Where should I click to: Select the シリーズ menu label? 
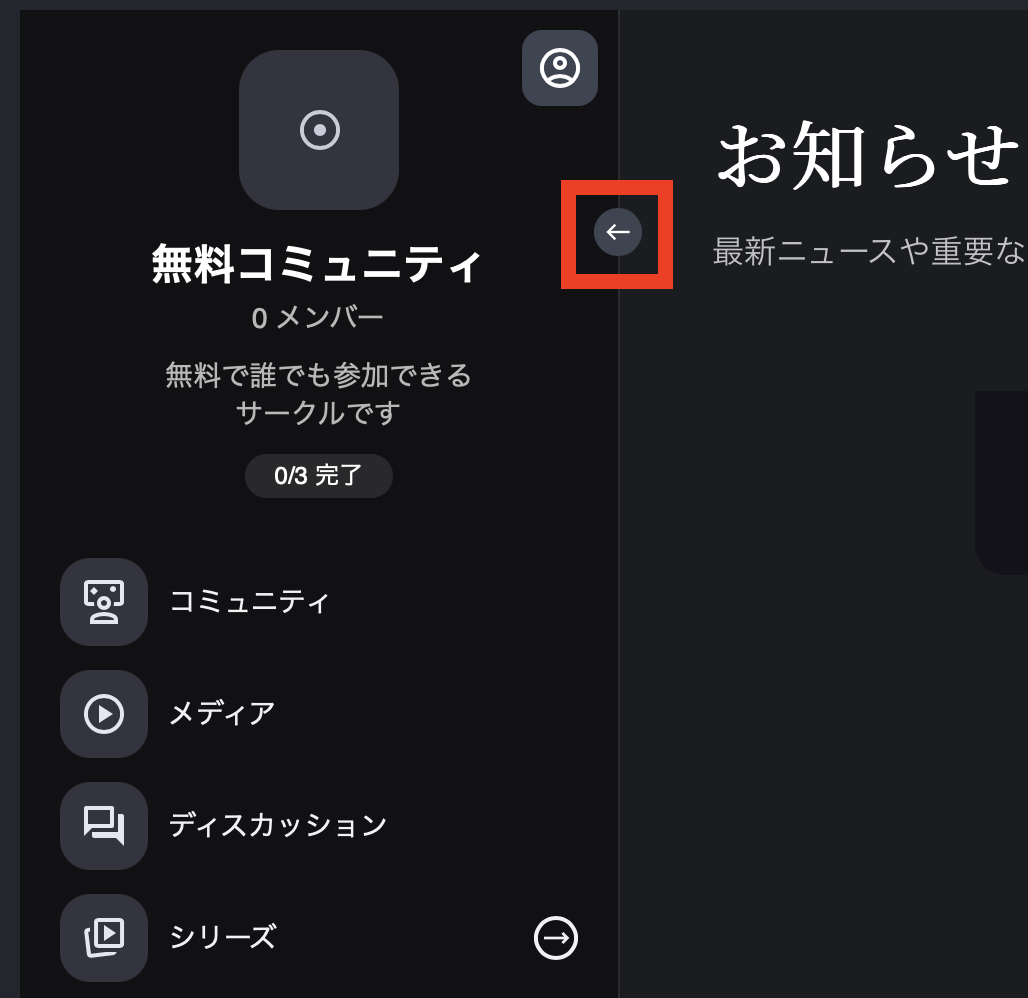pyautogui.click(x=223, y=938)
